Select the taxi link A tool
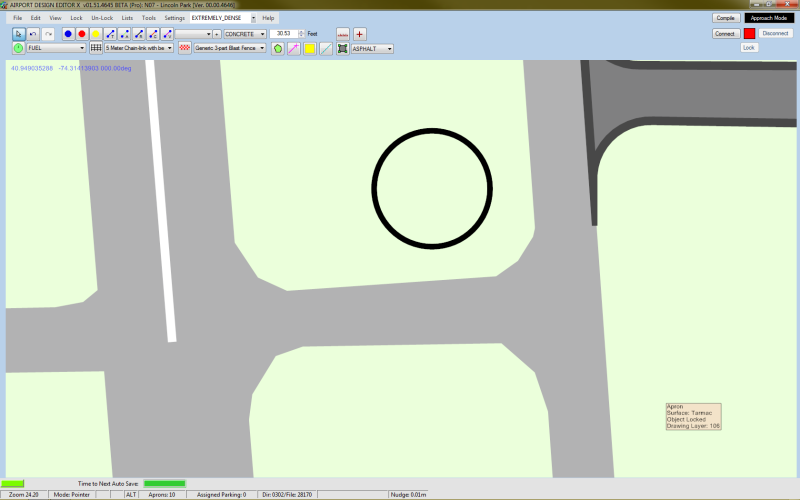Viewport: 800px width, 500px height. pyautogui.click(x=124, y=34)
